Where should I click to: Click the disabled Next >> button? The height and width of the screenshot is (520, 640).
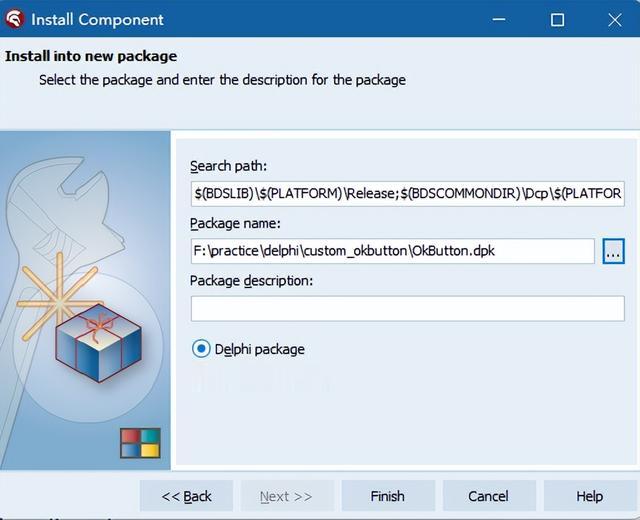287,496
